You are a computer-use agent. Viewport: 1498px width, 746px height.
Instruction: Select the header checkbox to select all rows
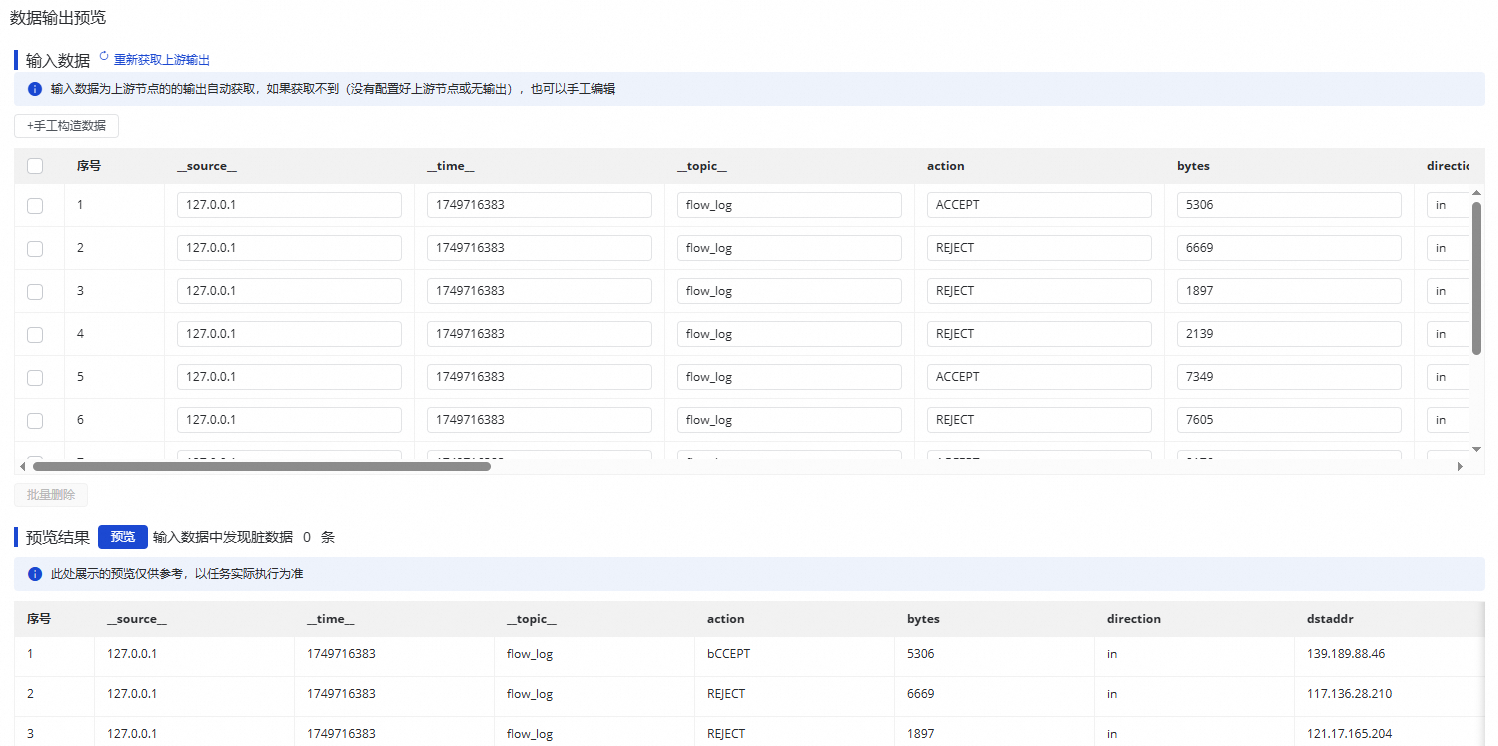coord(35,165)
